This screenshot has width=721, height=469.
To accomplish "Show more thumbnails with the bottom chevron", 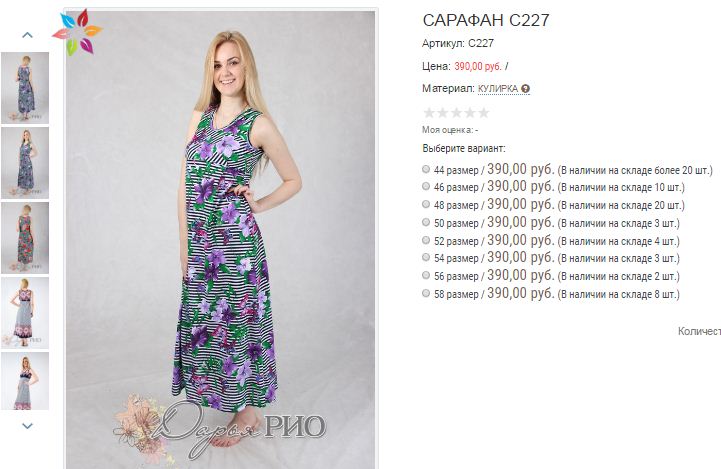I will pyautogui.click(x=28, y=426).
